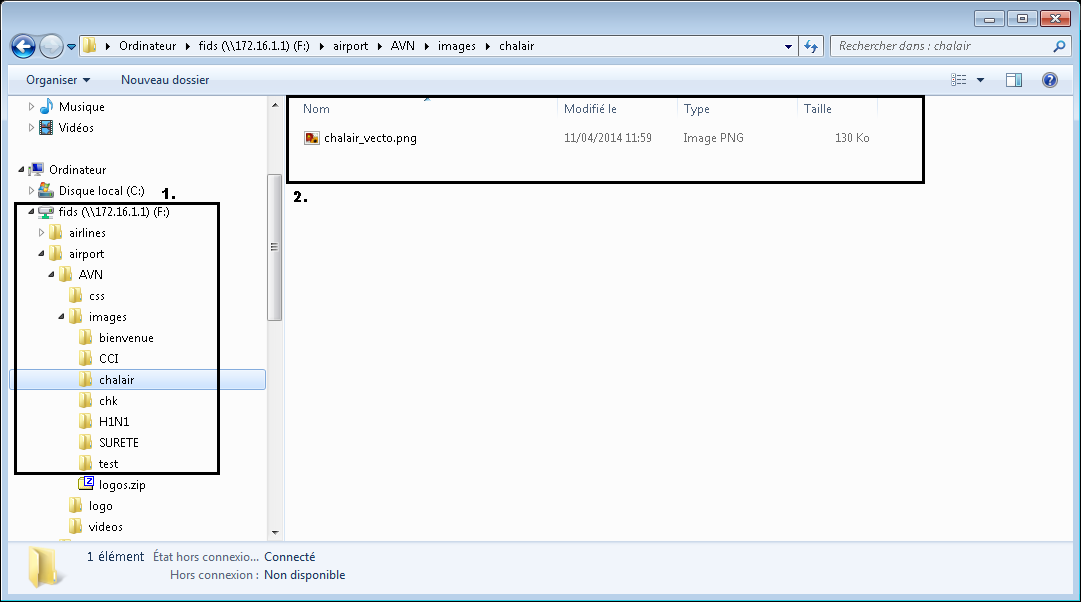The height and width of the screenshot is (602, 1081).
Task: Click the navigation pane vertical scrollbar
Action: coord(275,247)
